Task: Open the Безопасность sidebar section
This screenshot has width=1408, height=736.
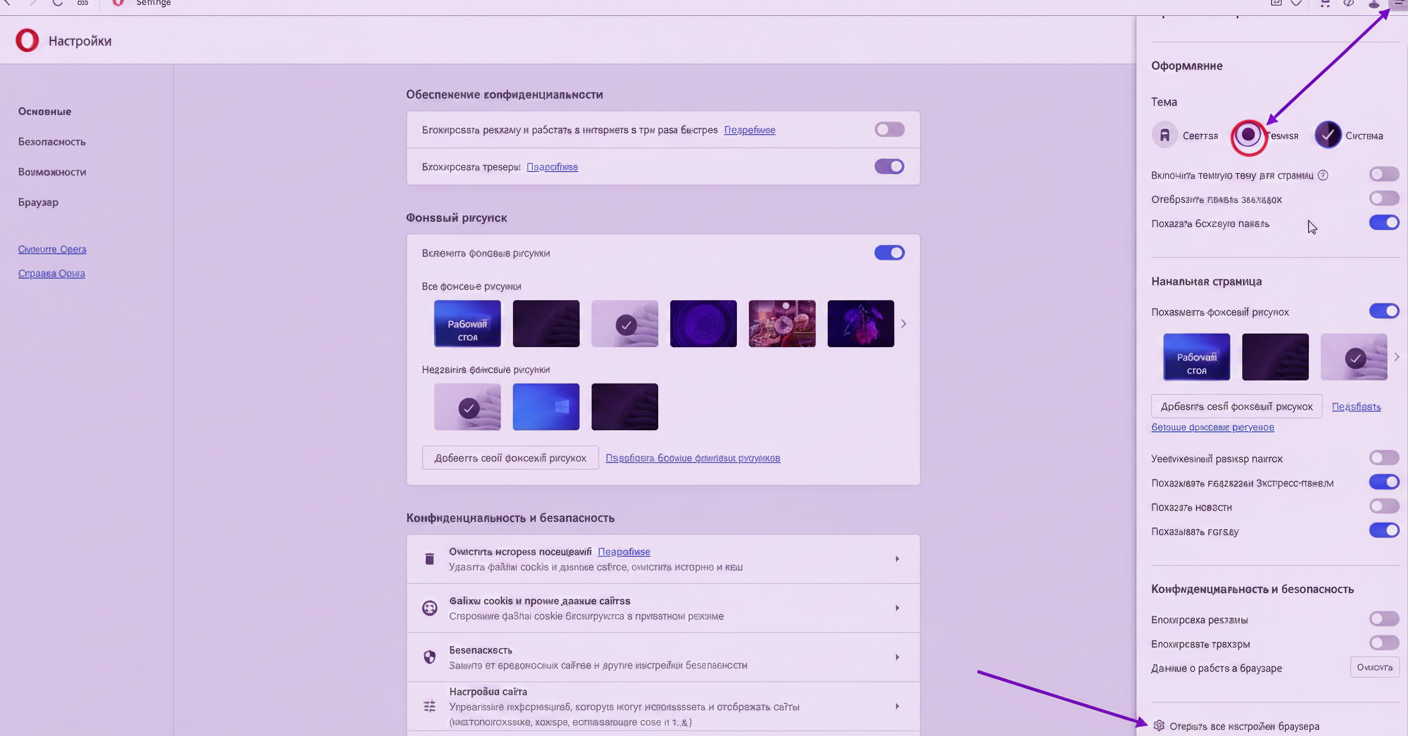Action: [x=52, y=142]
